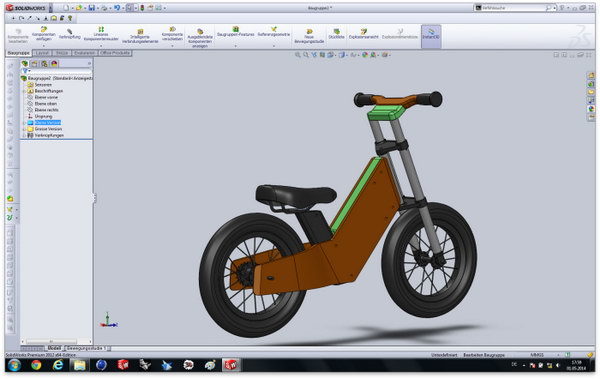The width and height of the screenshot is (600, 379).
Task: Open dropdown under Referenzgeometrie
Action: coord(274,46)
